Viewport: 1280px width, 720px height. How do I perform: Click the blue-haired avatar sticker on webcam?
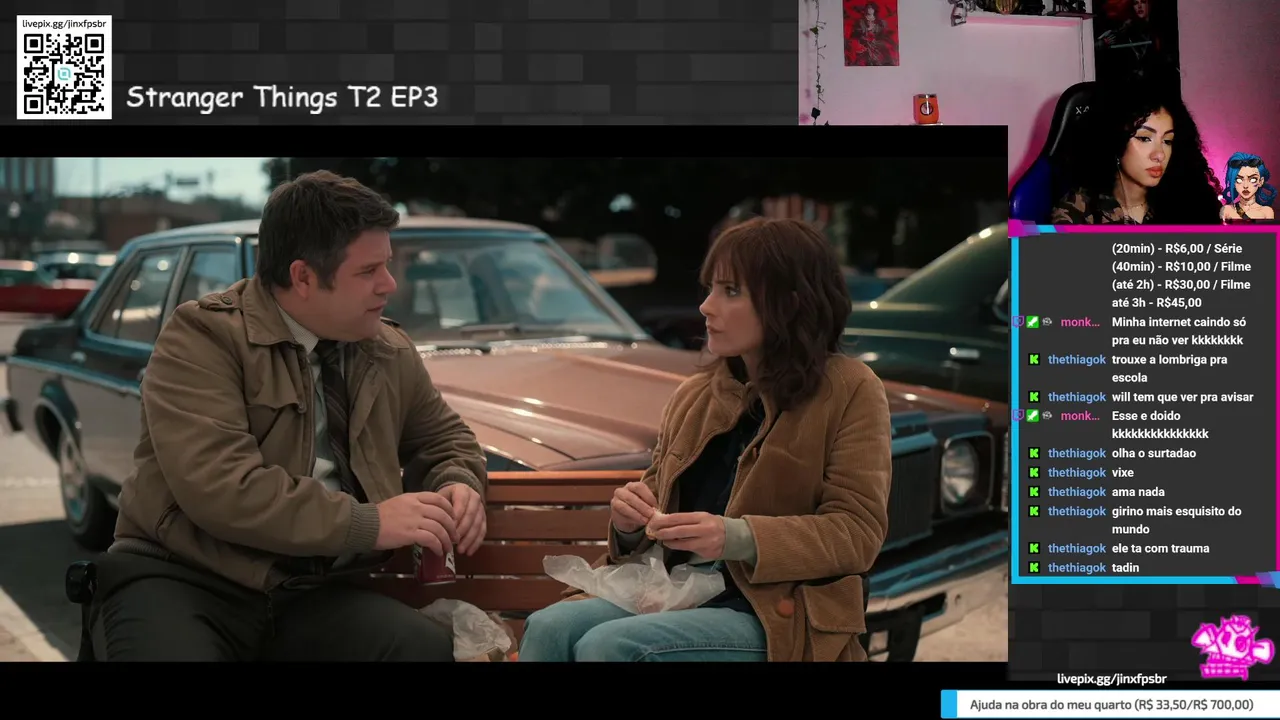(1248, 187)
